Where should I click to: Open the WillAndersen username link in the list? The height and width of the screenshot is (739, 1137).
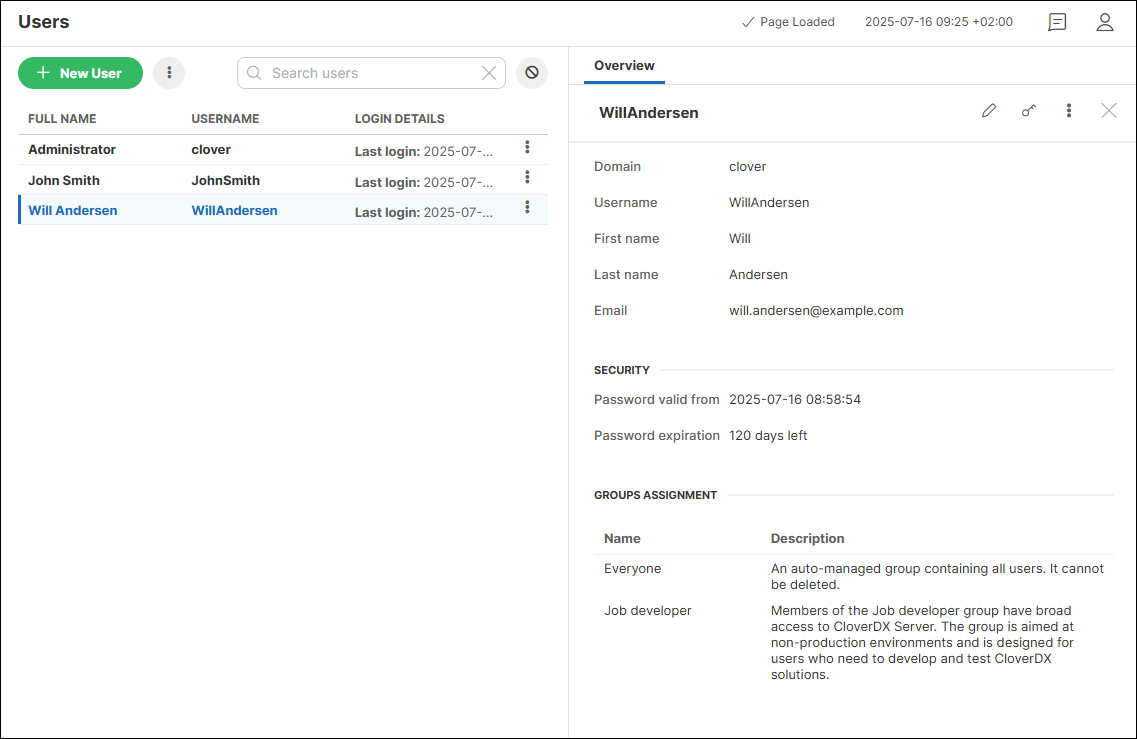pos(234,210)
